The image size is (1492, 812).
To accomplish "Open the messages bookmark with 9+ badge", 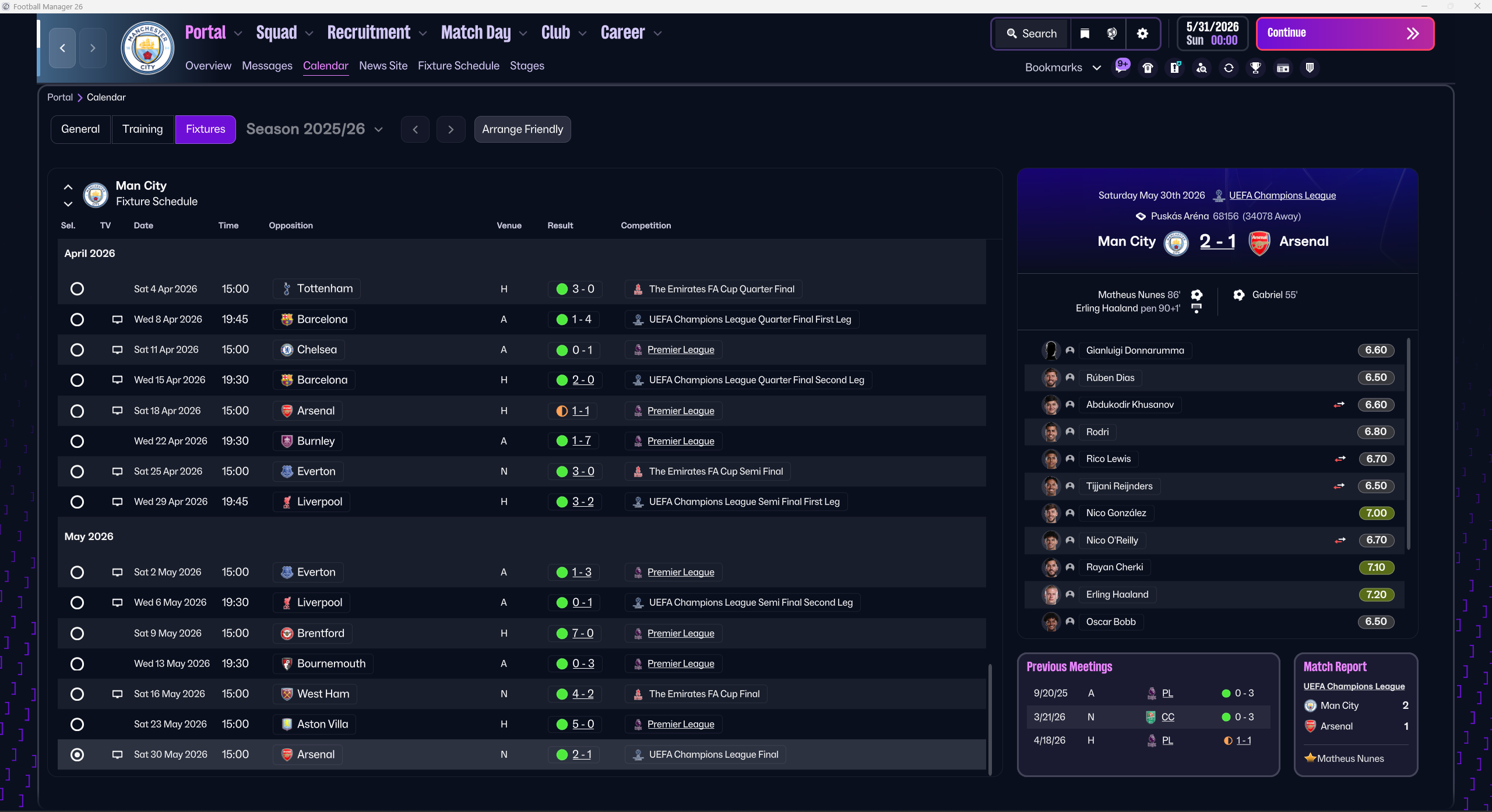I will (1121, 68).
